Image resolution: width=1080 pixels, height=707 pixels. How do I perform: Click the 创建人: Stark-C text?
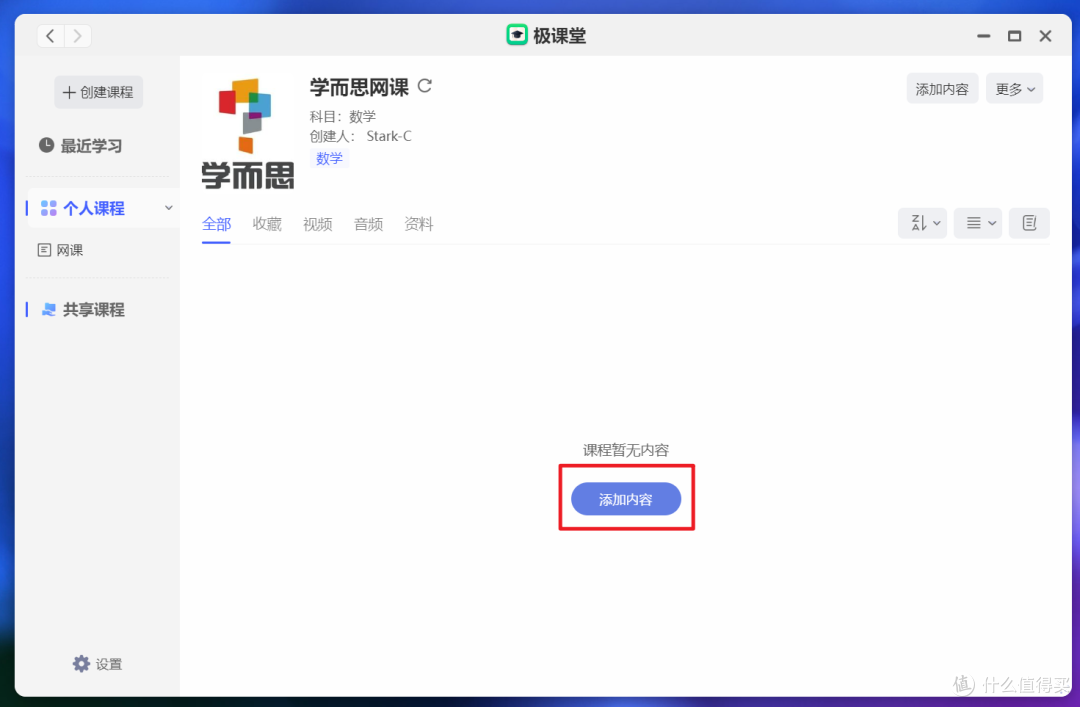(360, 136)
